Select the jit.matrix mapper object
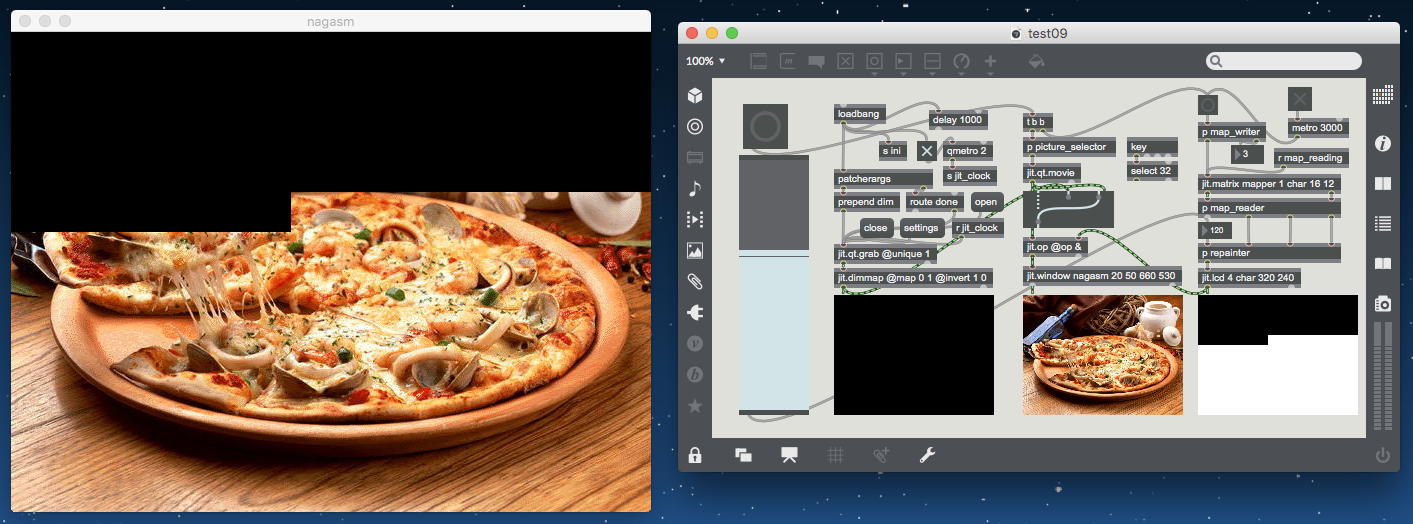The width and height of the screenshot is (1413, 524). 1269,184
